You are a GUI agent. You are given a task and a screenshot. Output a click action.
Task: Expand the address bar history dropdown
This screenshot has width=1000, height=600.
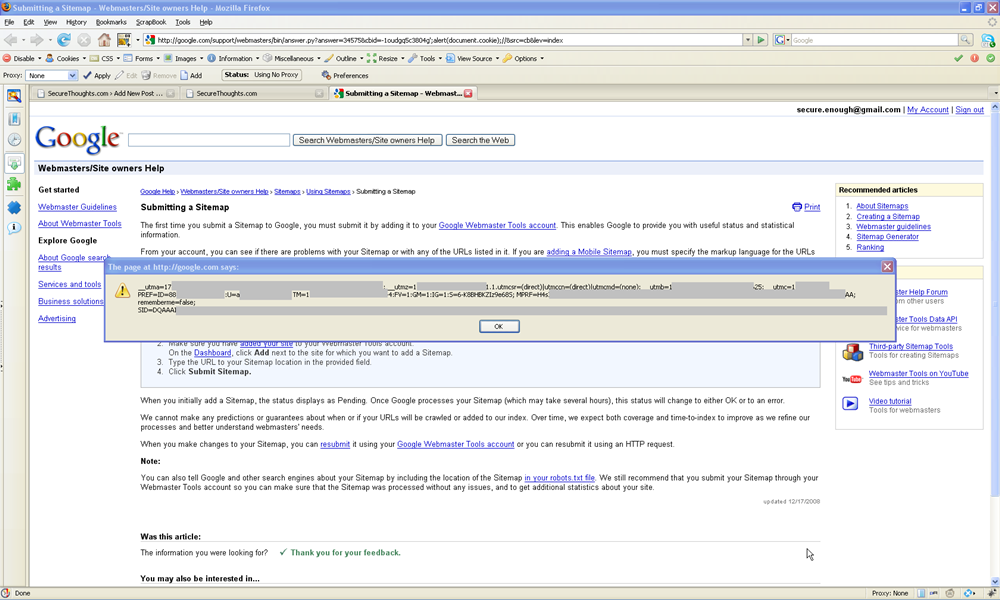747,40
